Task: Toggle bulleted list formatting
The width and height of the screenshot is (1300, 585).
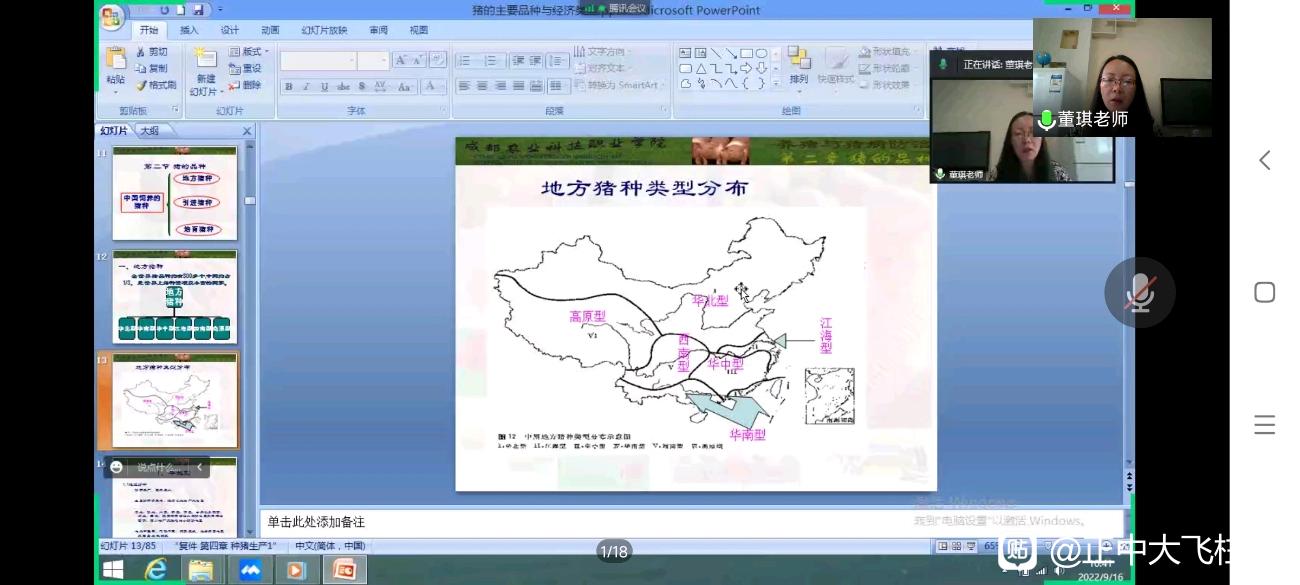Action: 467,60
